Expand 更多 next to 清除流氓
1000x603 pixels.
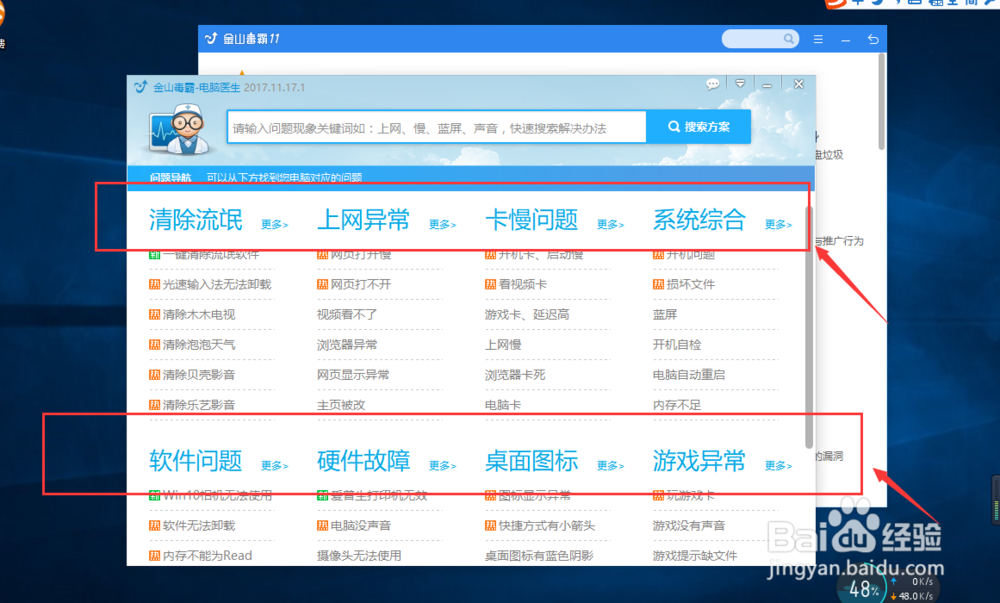tap(274, 224)
